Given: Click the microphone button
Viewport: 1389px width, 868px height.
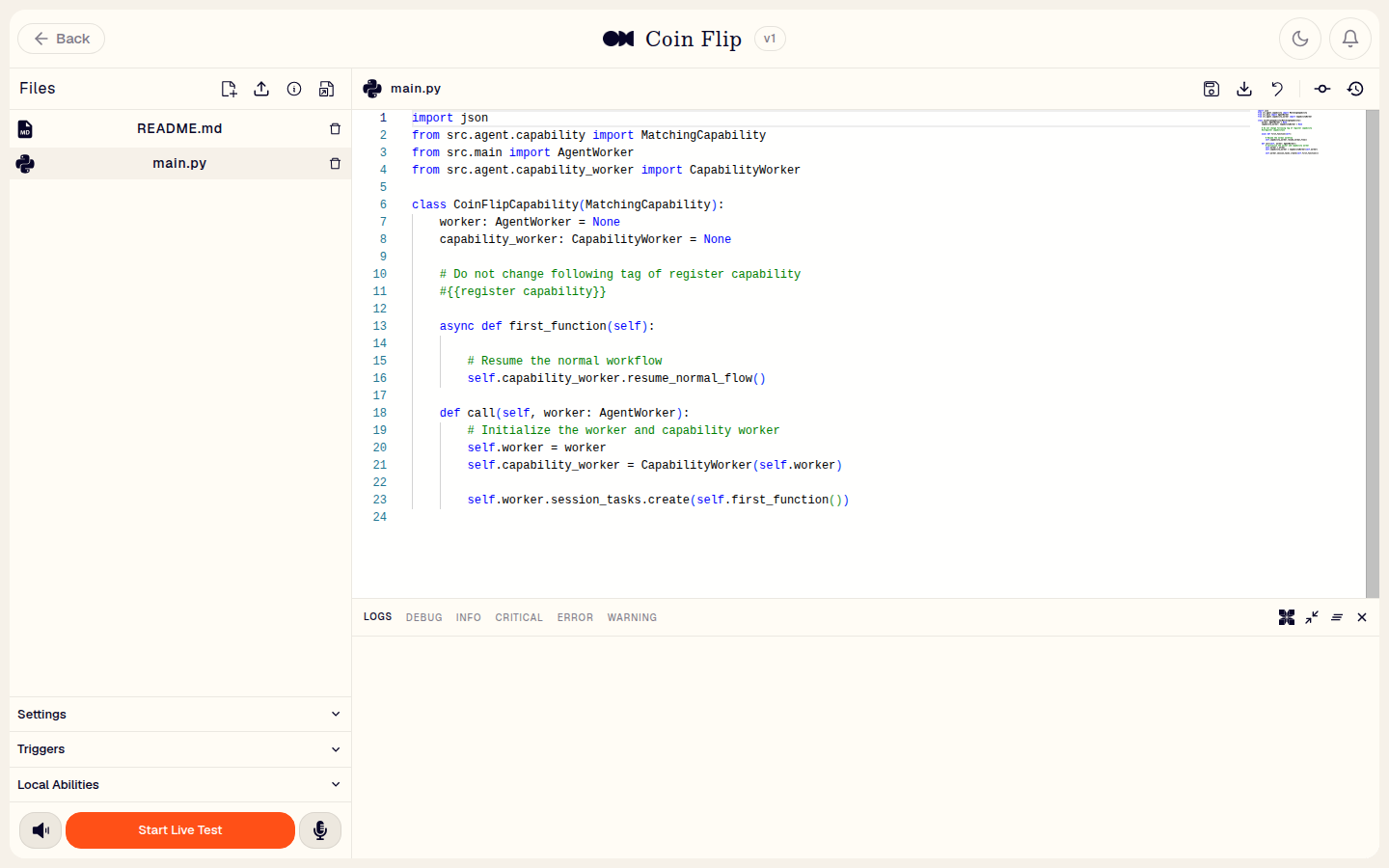Looking at the screenshot, I should (x=320, y=830).
